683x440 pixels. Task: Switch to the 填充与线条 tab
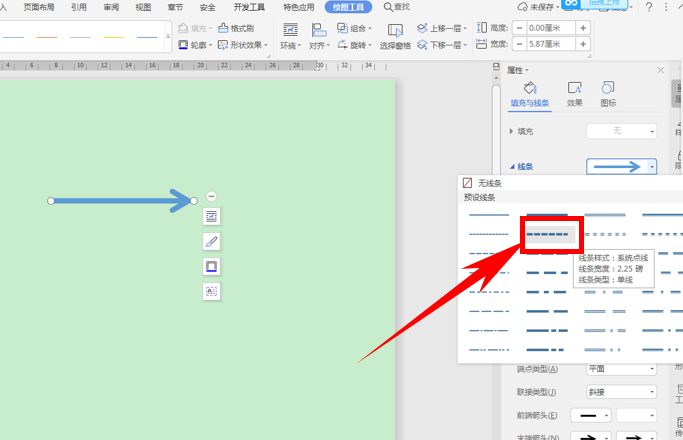(530, 94)
